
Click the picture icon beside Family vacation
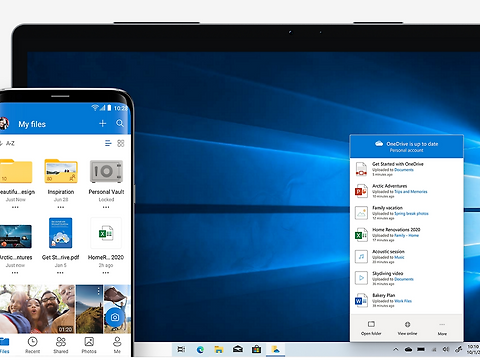click(x=361, y=213)
